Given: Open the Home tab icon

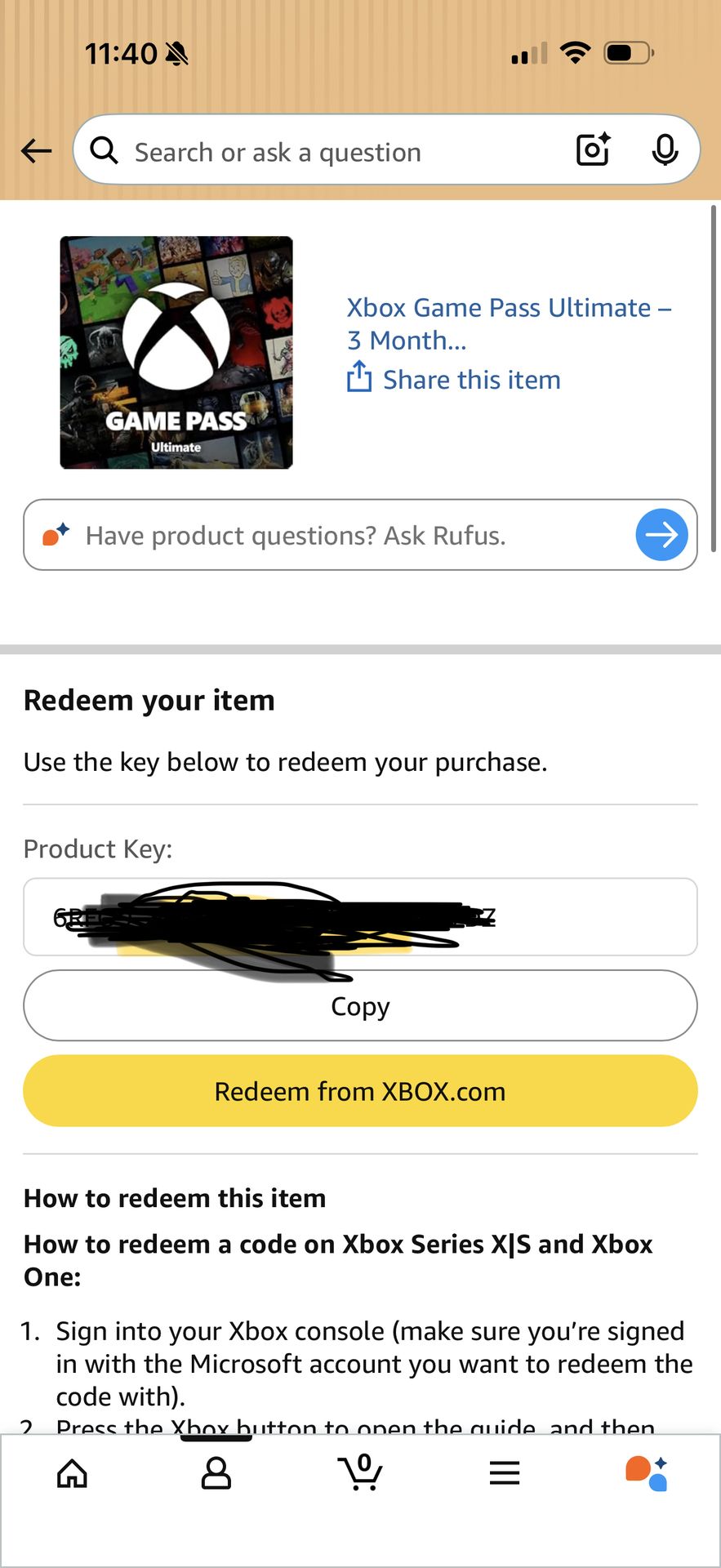Looking at the screenshot, I should pyautogui.click(x=72, y=1473).
